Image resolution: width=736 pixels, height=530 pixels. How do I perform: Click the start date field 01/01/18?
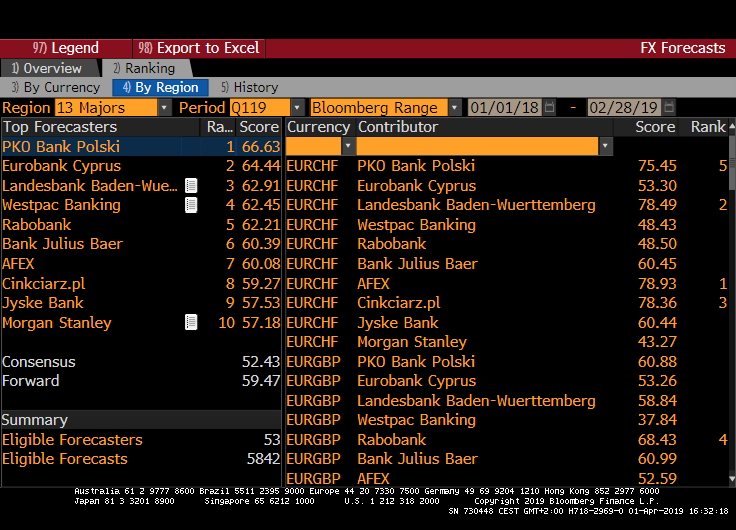pos(504,108)
